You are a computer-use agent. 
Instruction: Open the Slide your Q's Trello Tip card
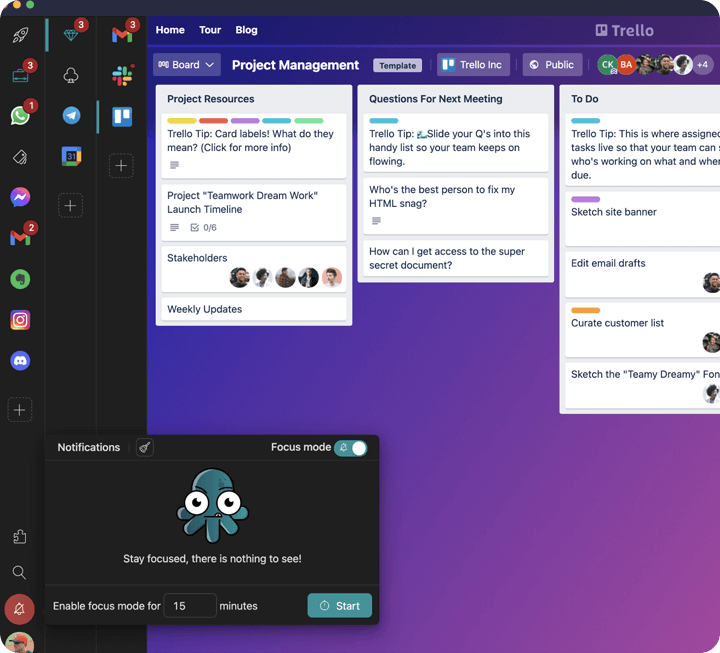point(456,143)
